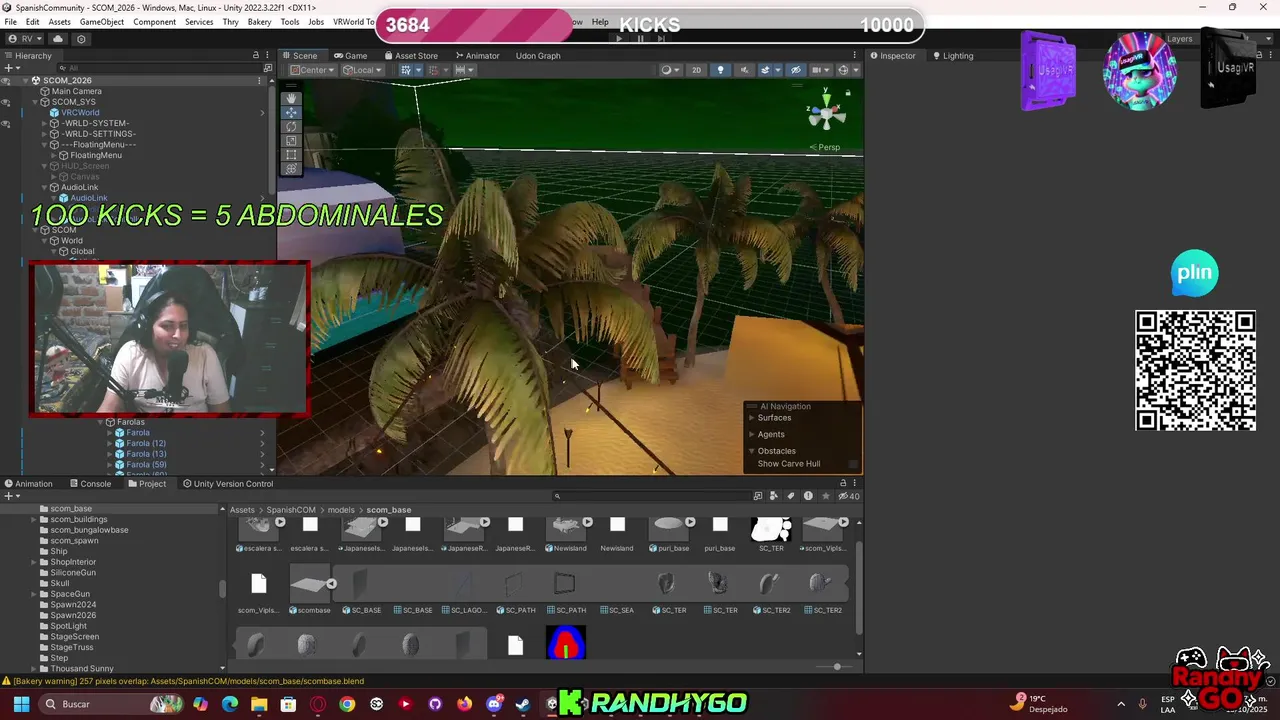Click the Project panel lock icon
Viewport: 1280px width, 720px height.
[843, 483]
